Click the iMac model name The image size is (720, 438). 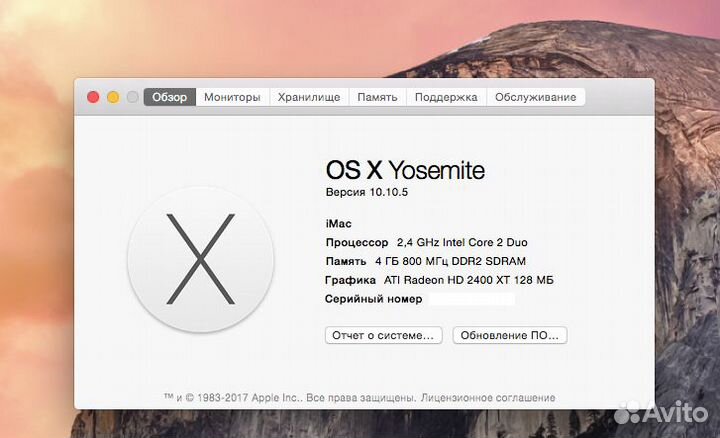[338, 224]
